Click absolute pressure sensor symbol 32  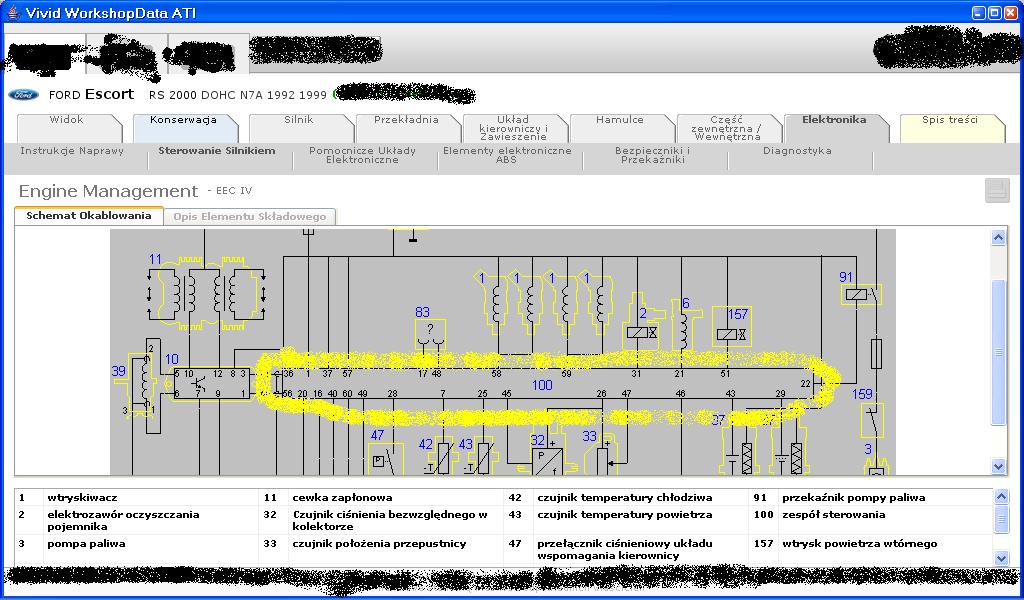pyautogui.click(x=546, y=459)
